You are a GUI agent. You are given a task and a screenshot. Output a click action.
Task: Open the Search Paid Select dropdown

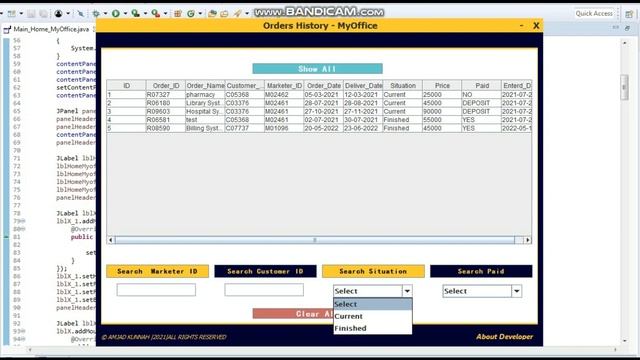(482, 291)
